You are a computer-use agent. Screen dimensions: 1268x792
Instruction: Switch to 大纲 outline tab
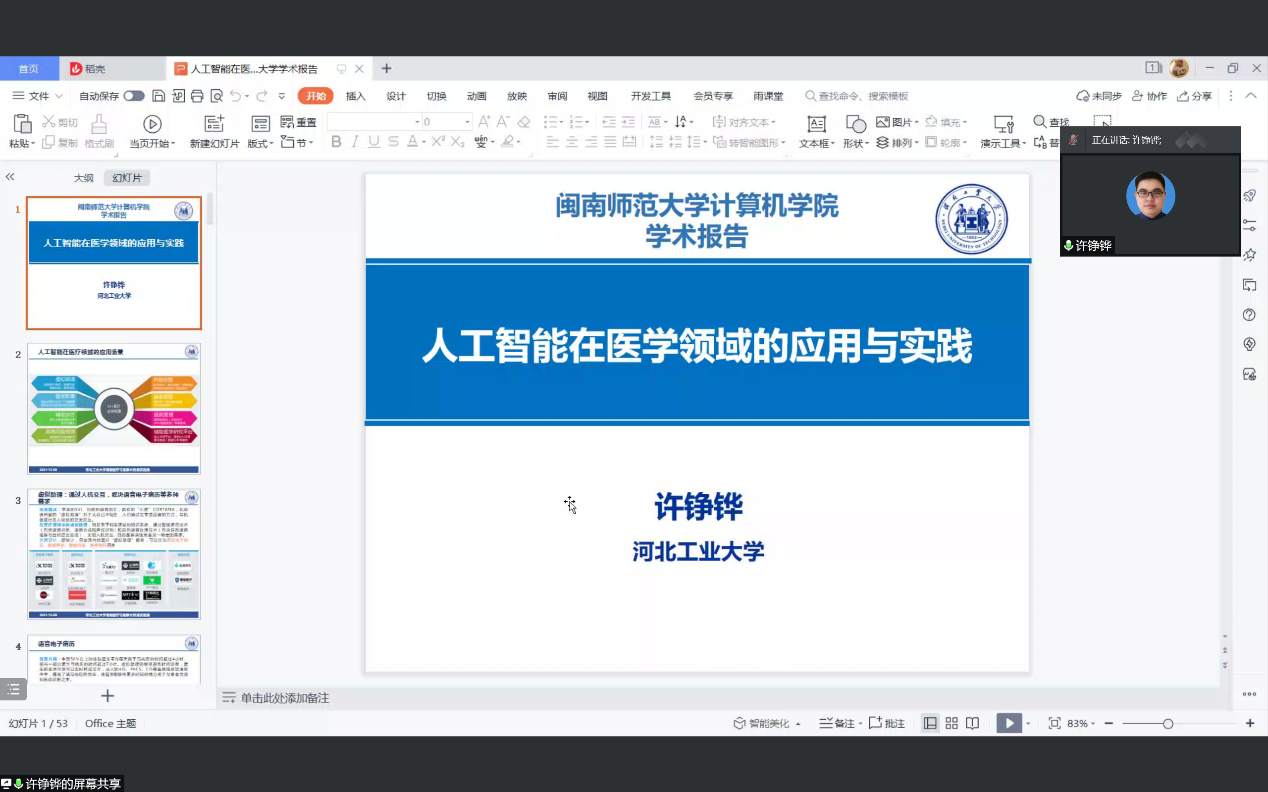tap(83, 178)
